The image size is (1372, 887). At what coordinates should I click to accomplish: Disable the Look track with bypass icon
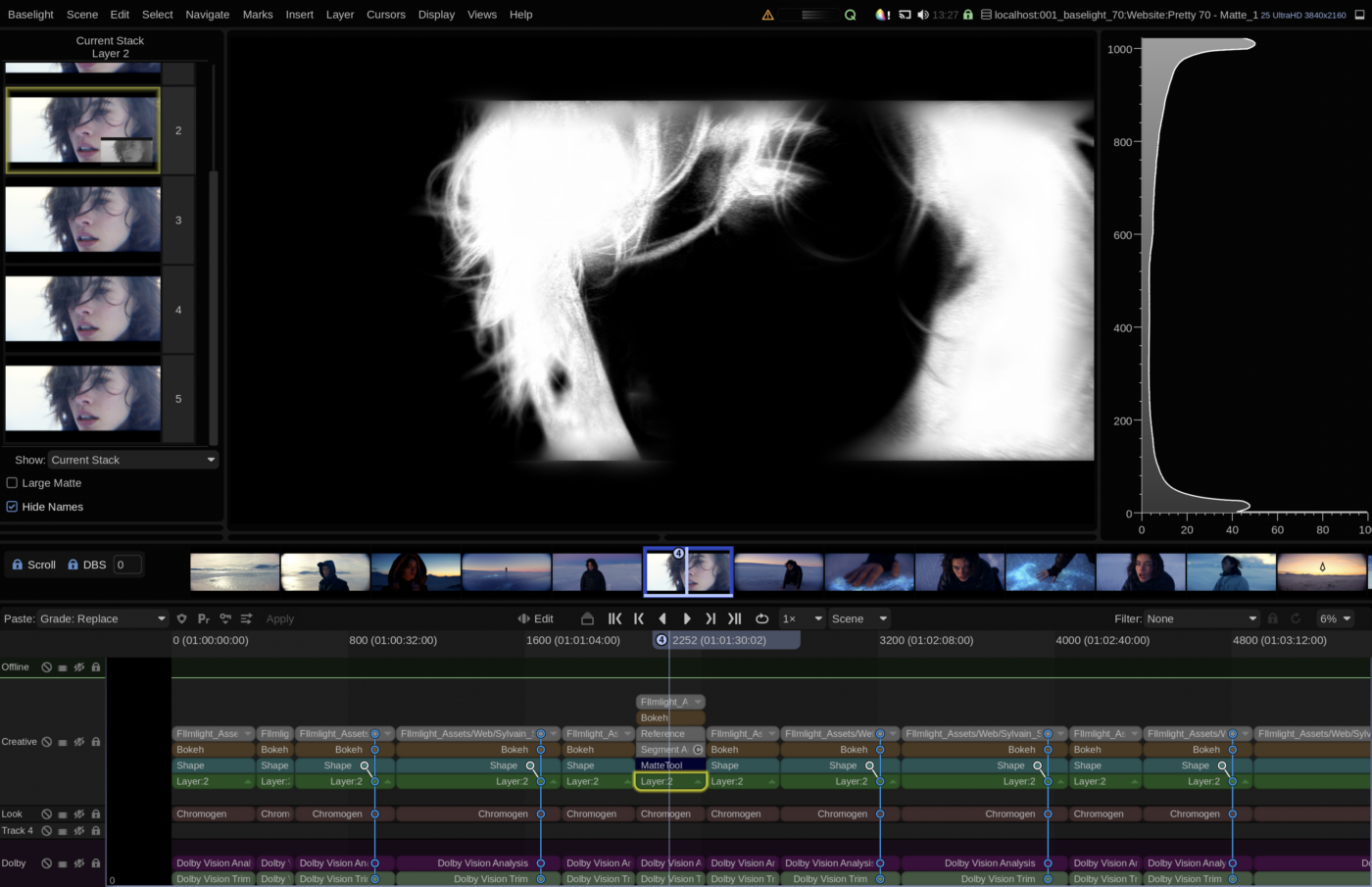point(46,814)
